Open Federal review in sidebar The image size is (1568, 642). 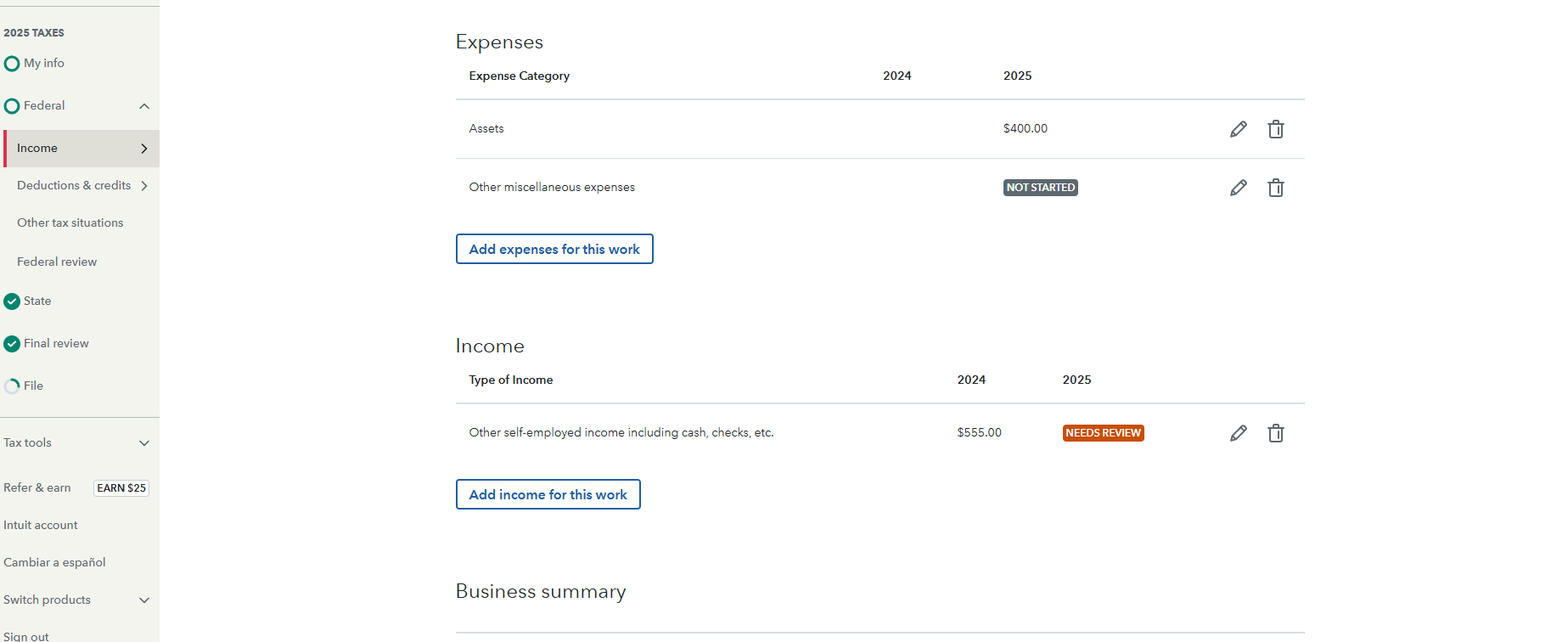[x=57, y=262]
